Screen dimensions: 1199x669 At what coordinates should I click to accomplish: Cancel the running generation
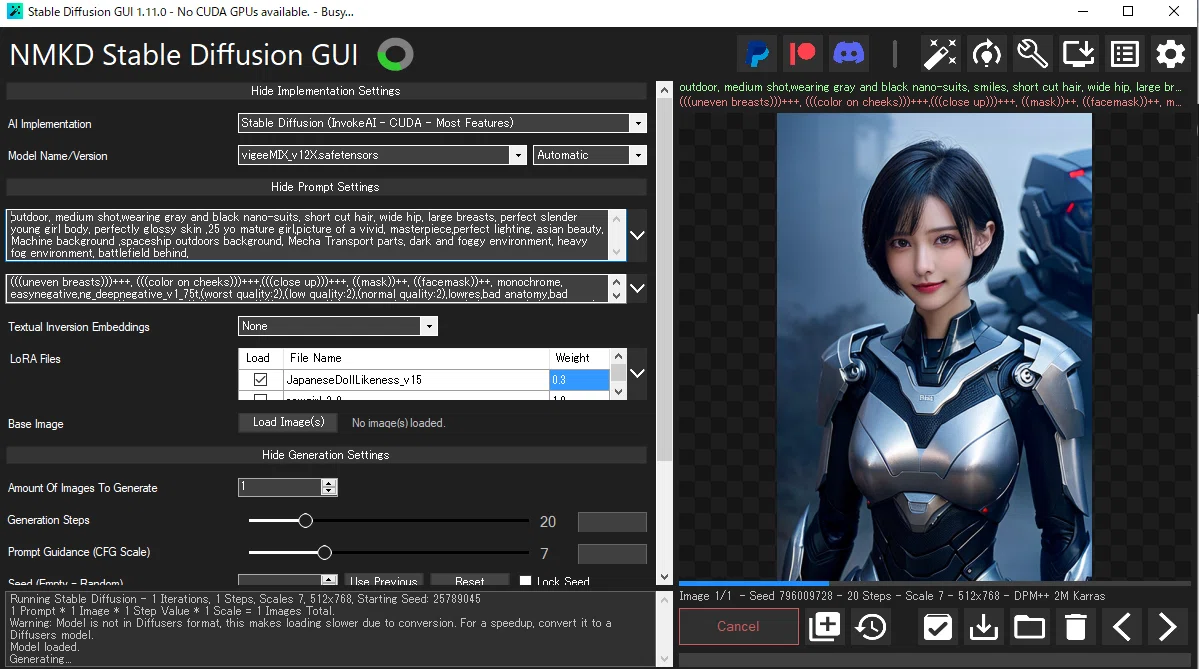tap(739, 627)
